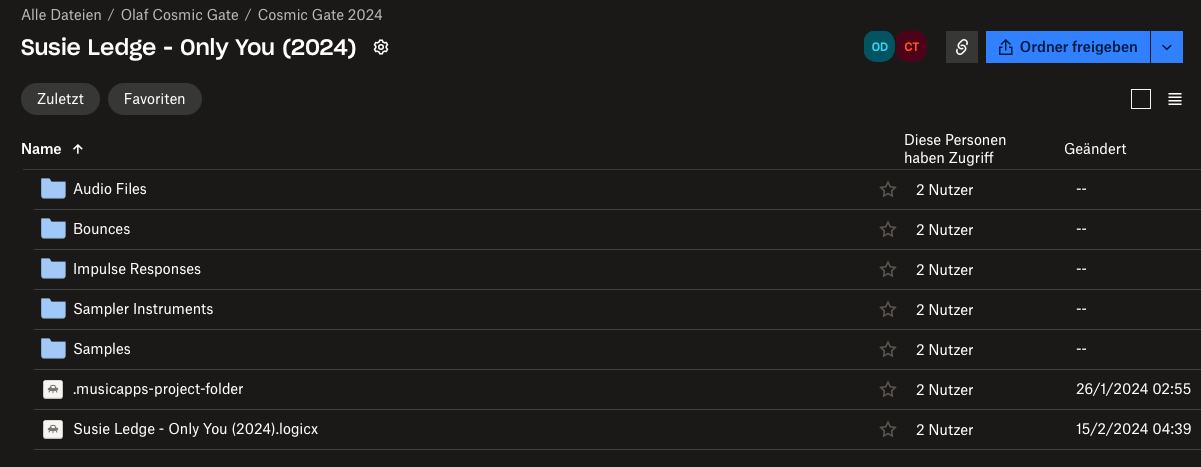Click the copy link icon button
1201x467 pixels.
point(962,47)
